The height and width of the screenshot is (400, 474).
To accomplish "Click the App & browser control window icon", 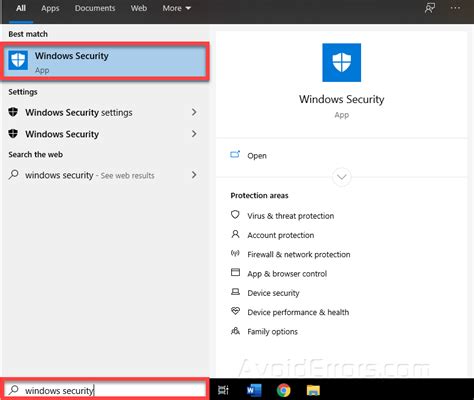I will [x=235, y=272].
